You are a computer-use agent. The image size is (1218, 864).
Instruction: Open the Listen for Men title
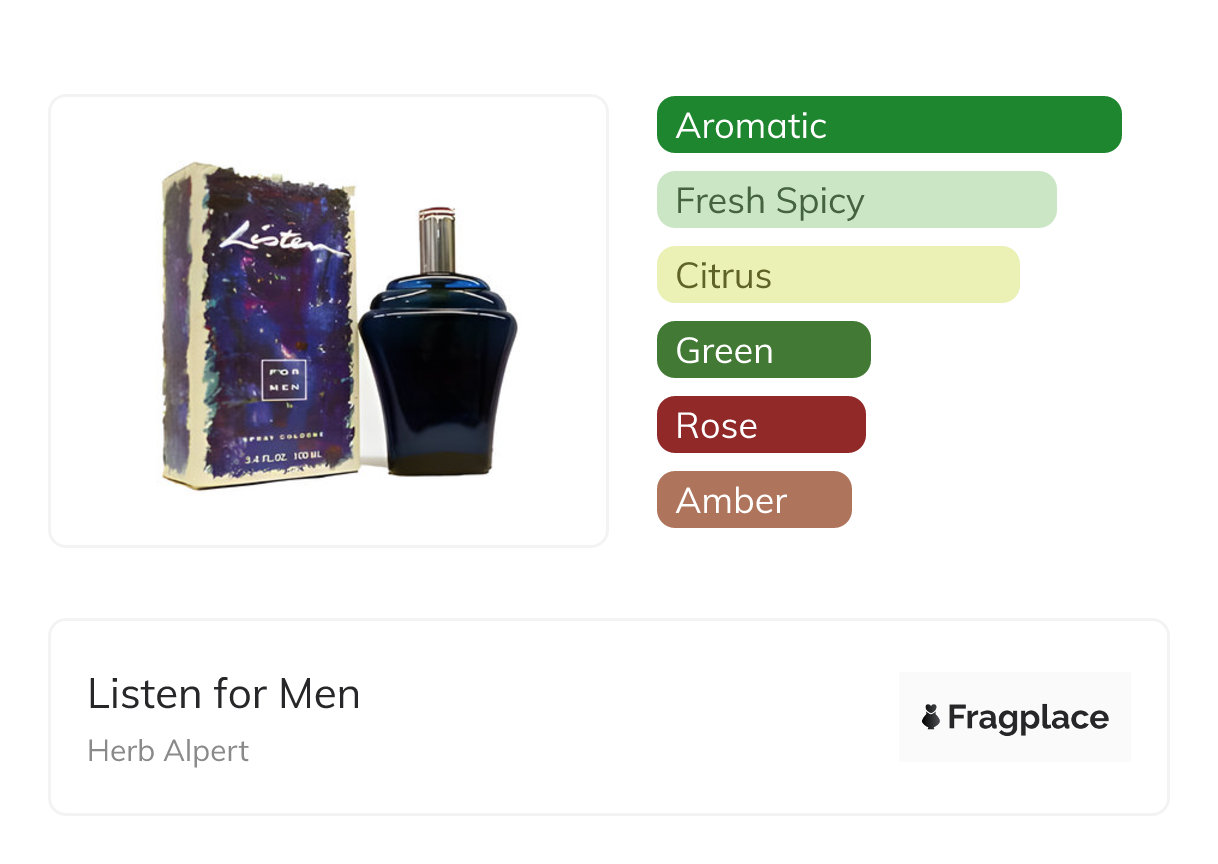point(224,694)
